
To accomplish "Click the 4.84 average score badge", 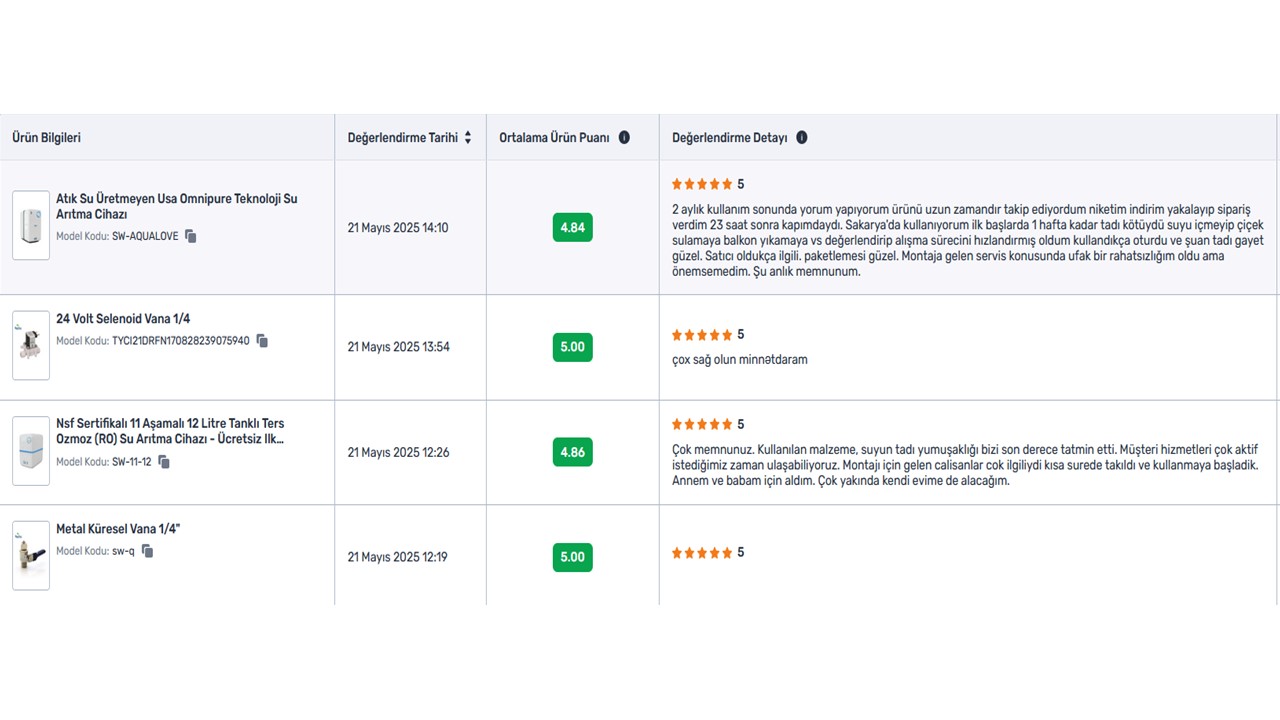I will (572, 227).
